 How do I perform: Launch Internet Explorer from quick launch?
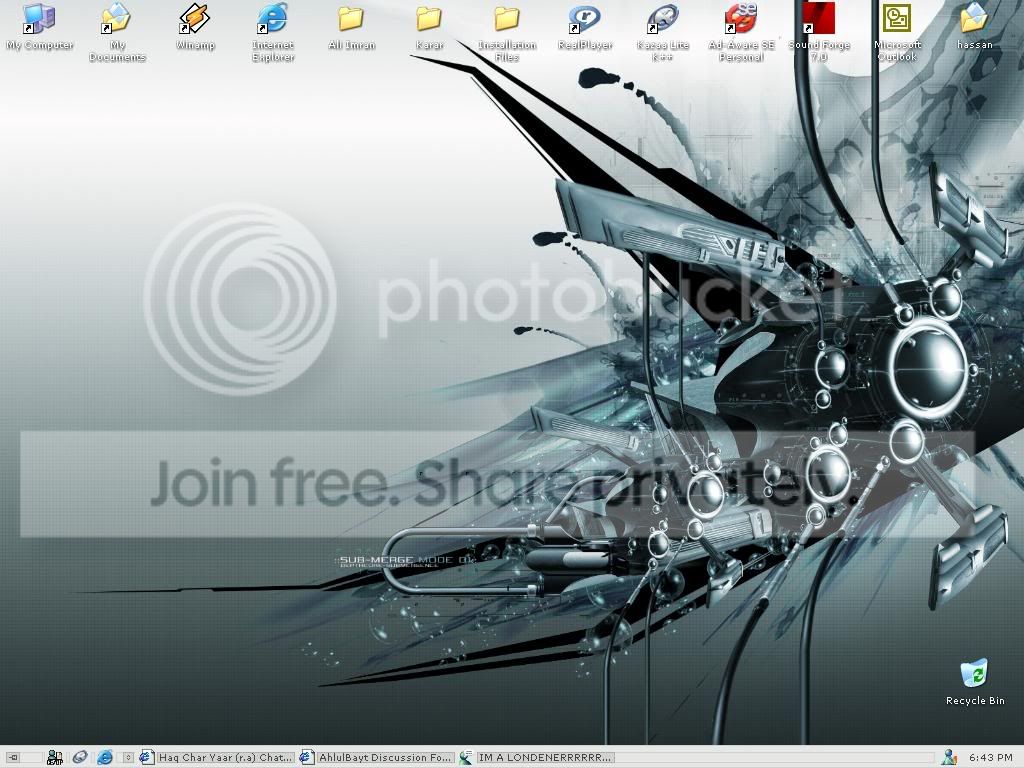104,758
